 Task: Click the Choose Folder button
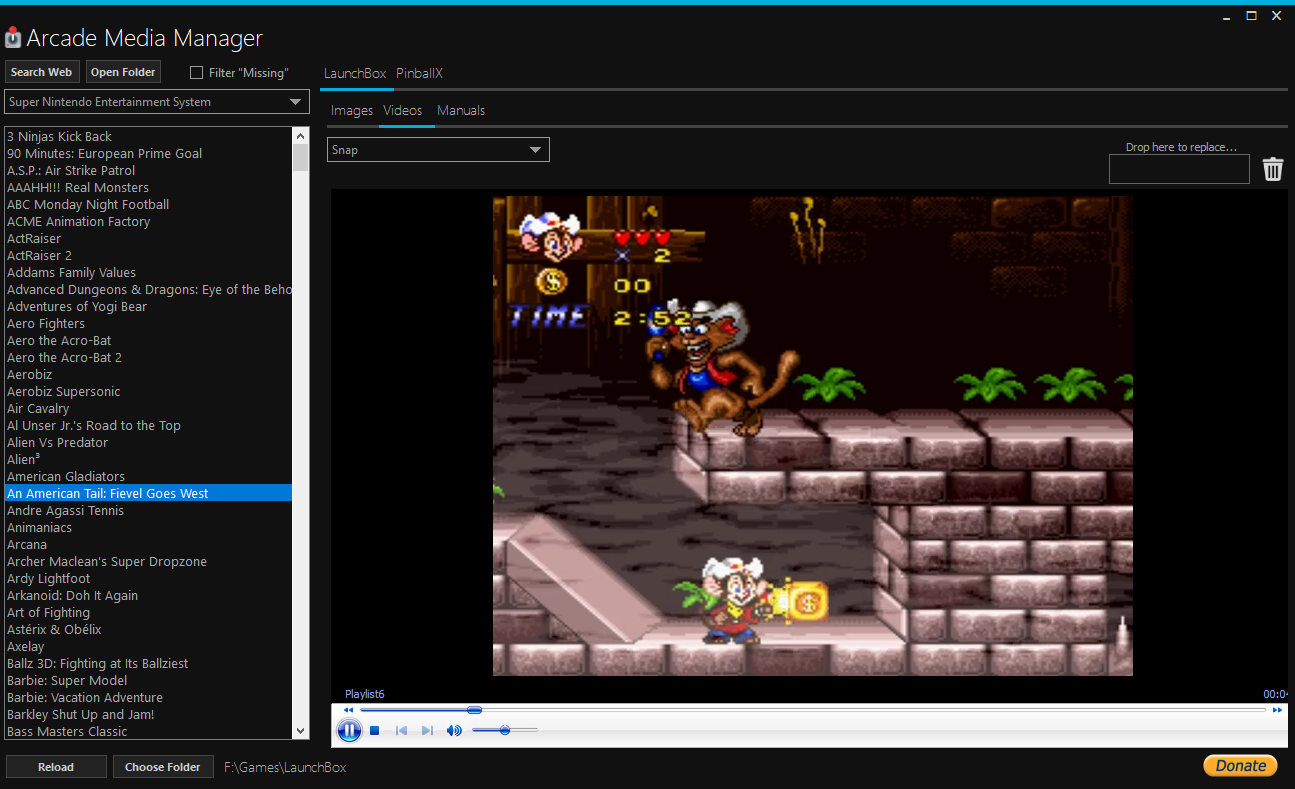click(x=163, y=767)
